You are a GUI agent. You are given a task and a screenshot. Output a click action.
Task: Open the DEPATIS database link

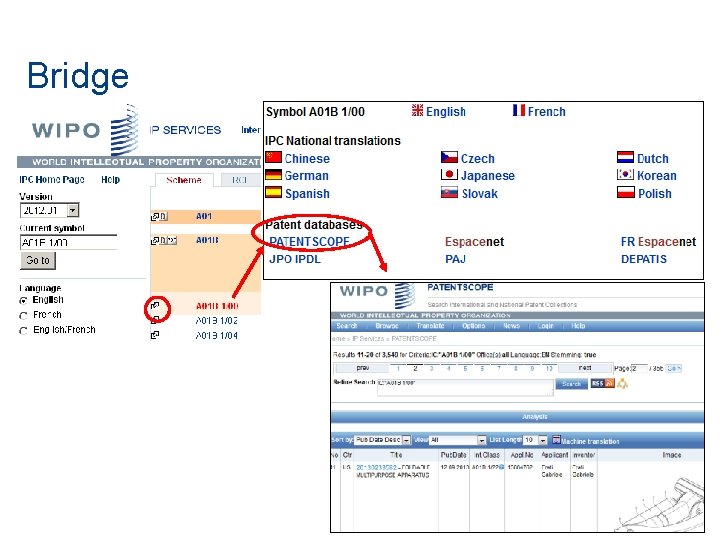(x=644, y=259)
